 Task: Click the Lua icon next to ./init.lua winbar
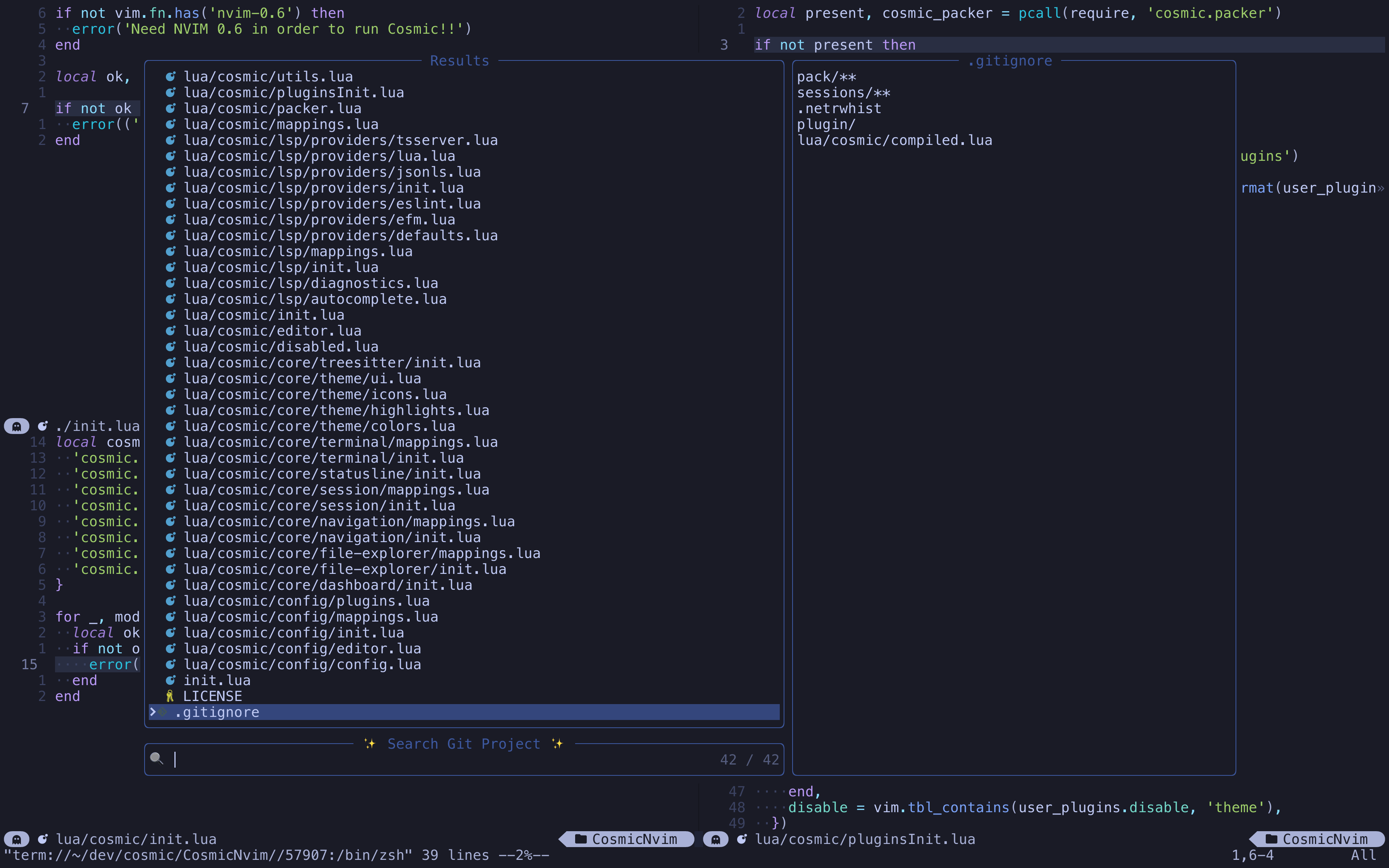point(43,426)
